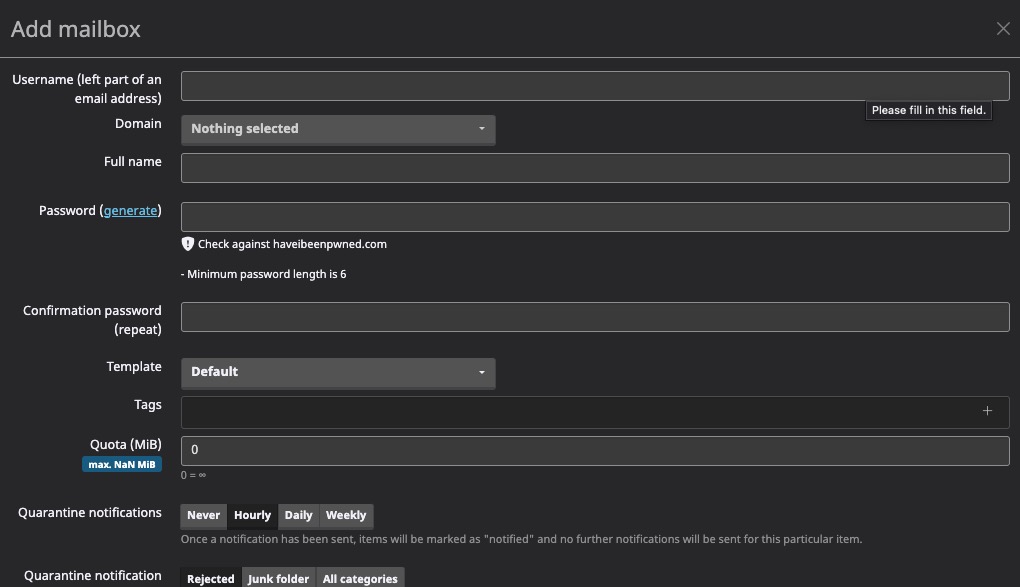Set quarantine notifications to Never

coord(203,515)
